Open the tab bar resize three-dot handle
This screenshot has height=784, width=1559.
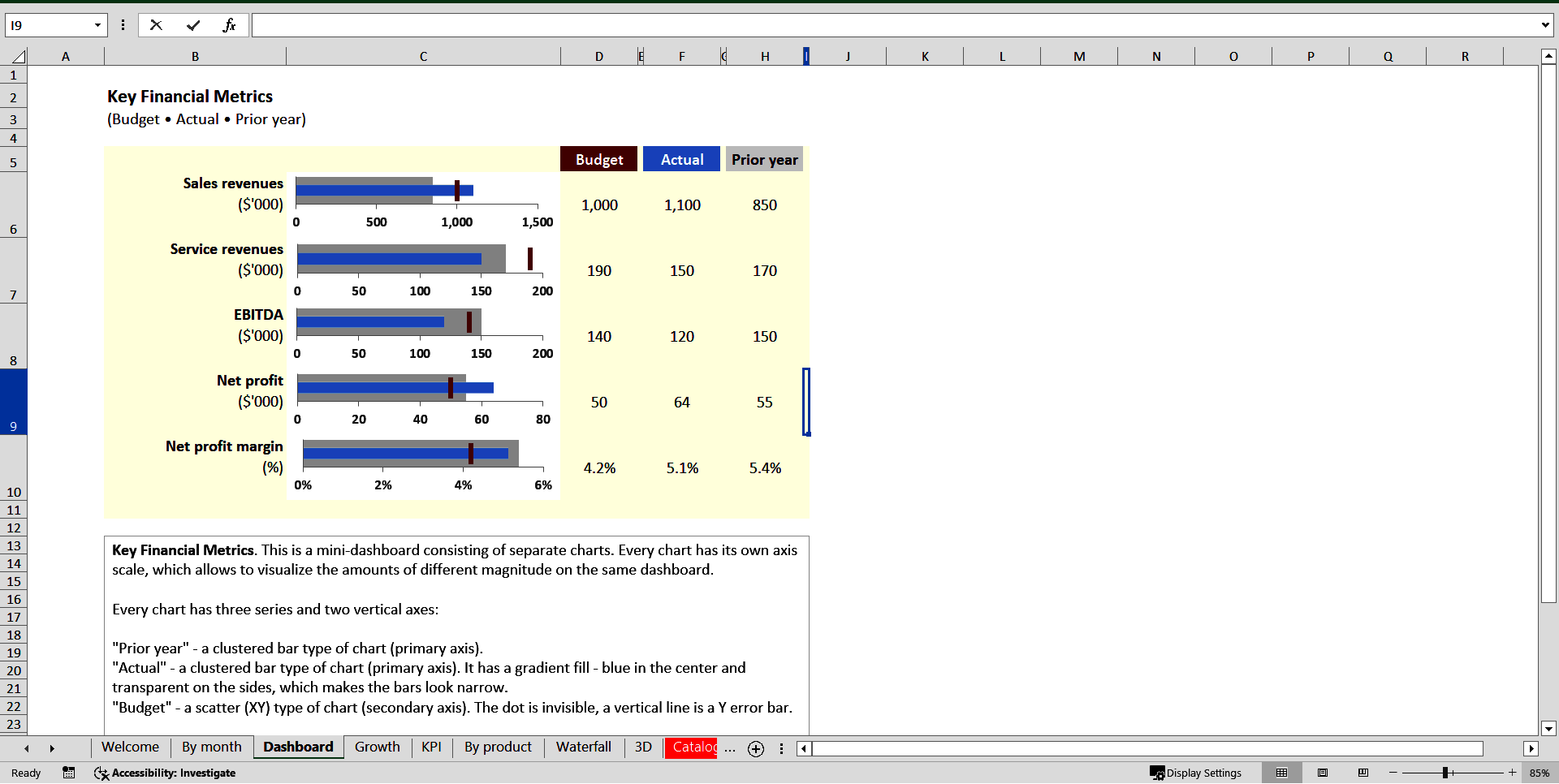(781, 748)
